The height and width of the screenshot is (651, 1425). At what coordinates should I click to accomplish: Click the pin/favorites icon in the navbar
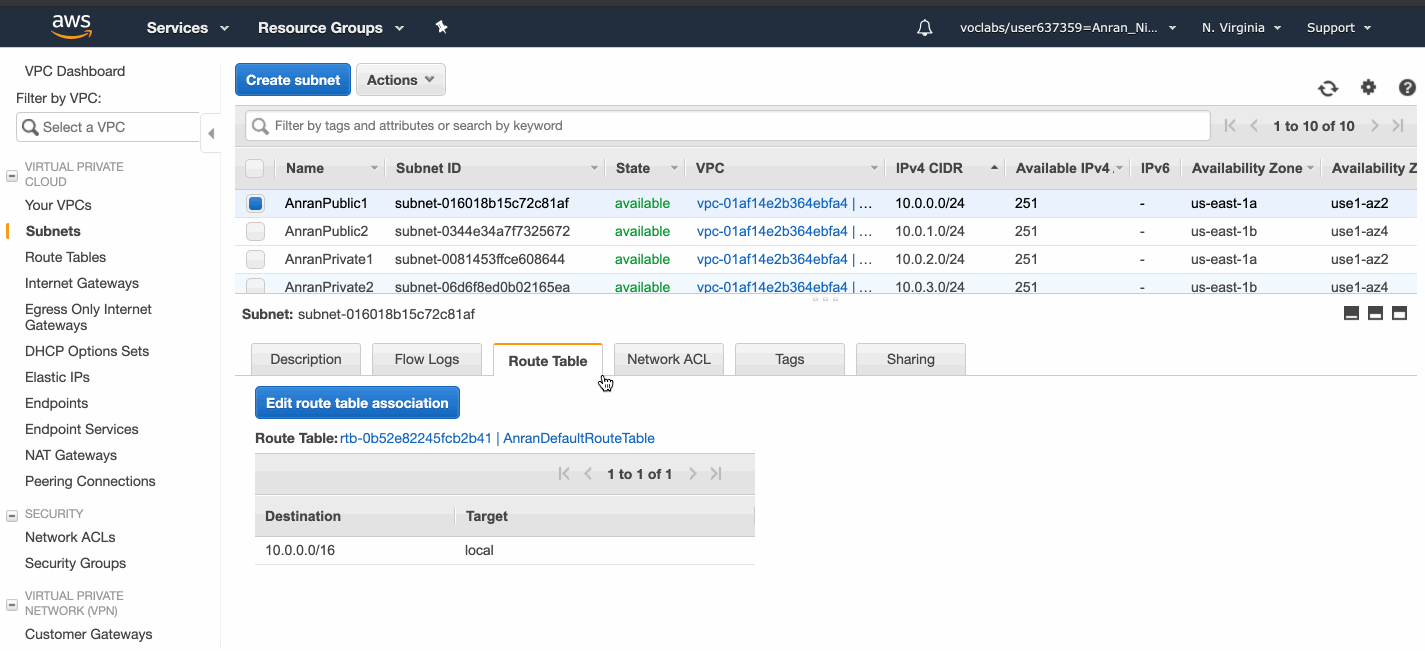click(441, 27)
